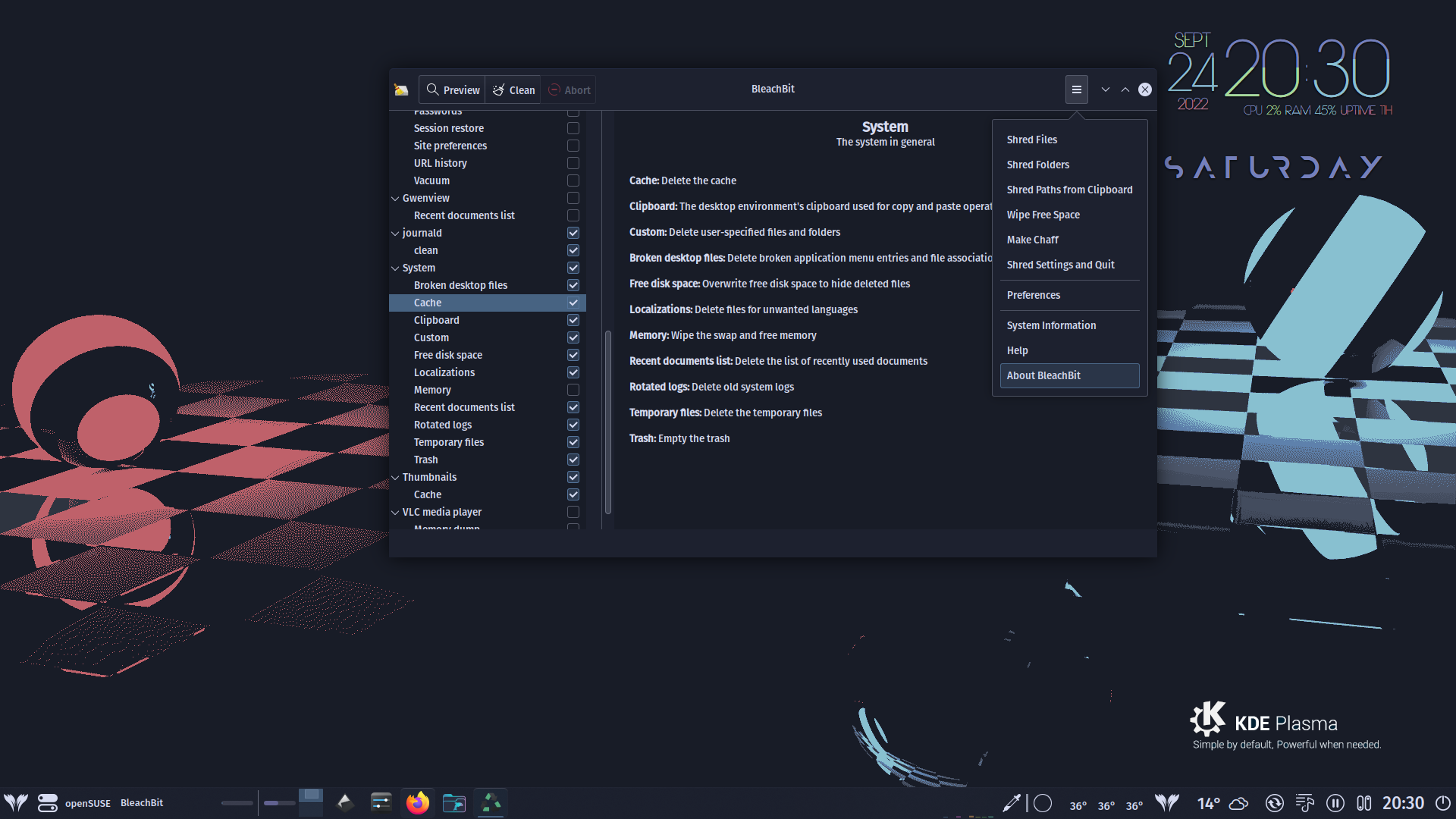This screenshot has height=819, width=1456.
Task: Open Help from the menu
Action: 1069,350
